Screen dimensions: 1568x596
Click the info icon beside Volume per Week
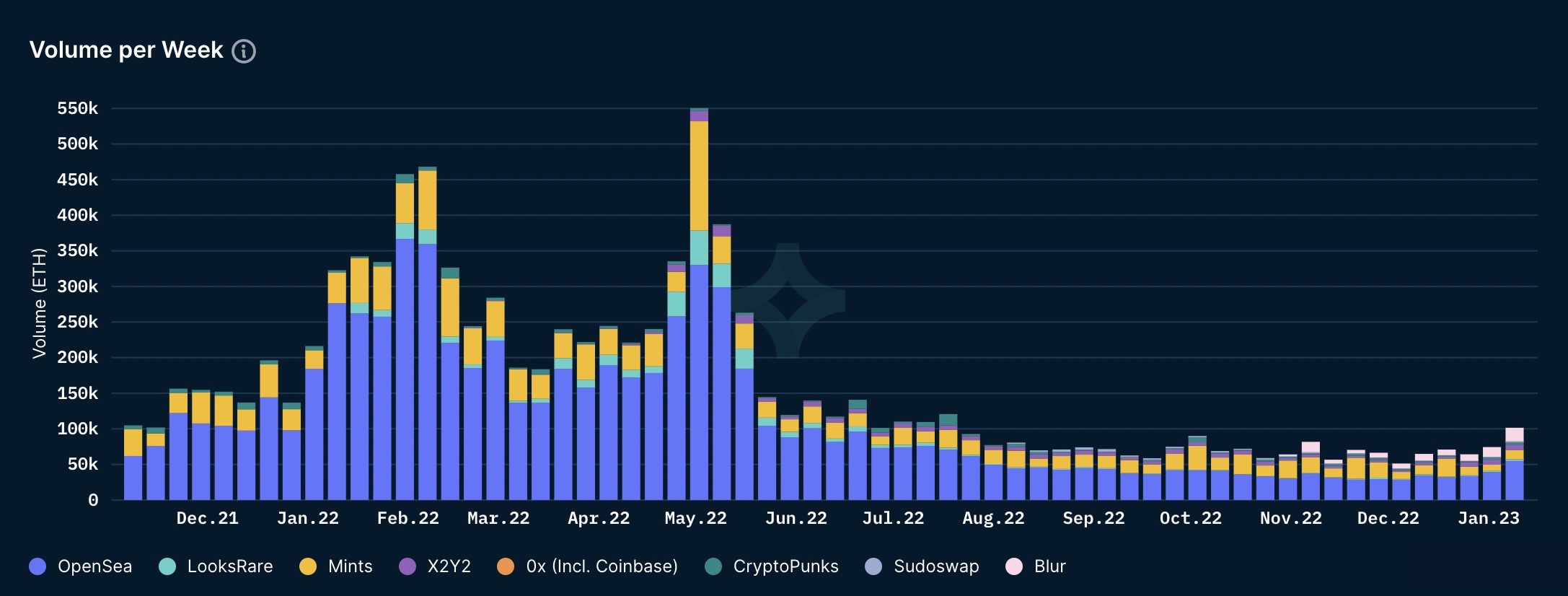[x=244, y=51]
